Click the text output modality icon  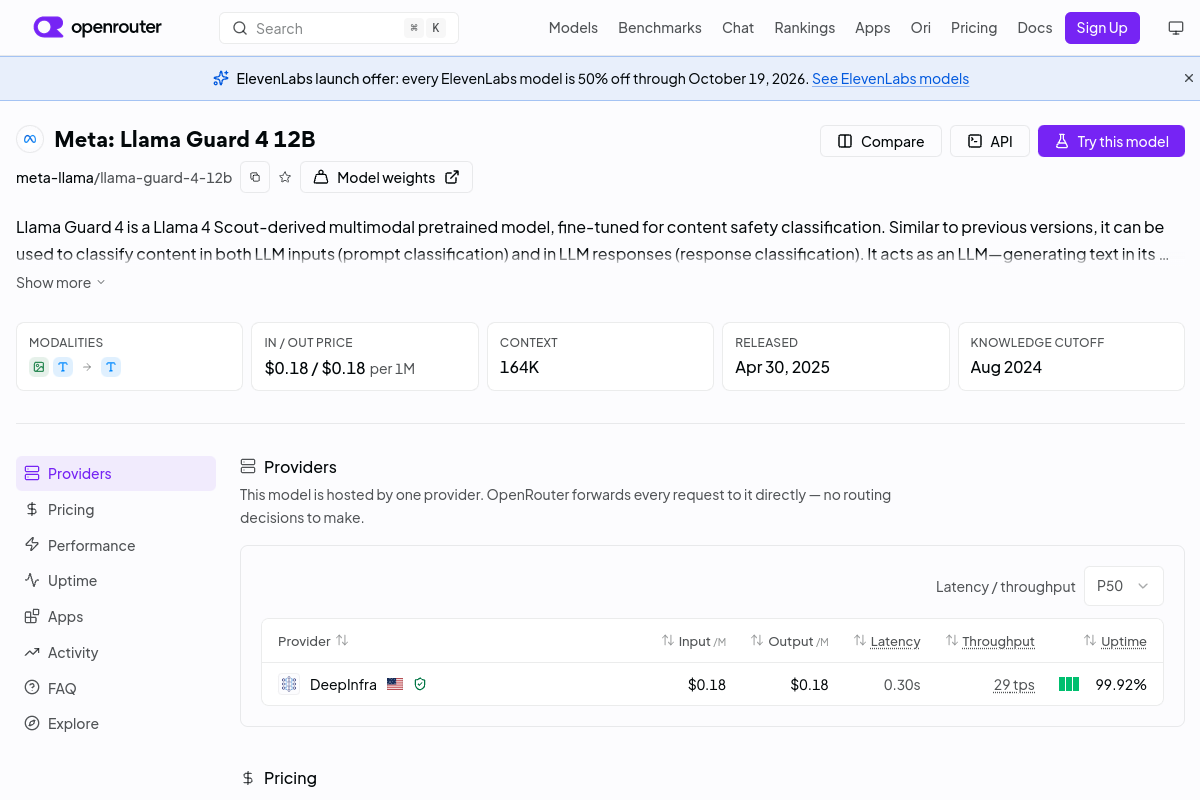pyautogui.click(x=111, y=367)
